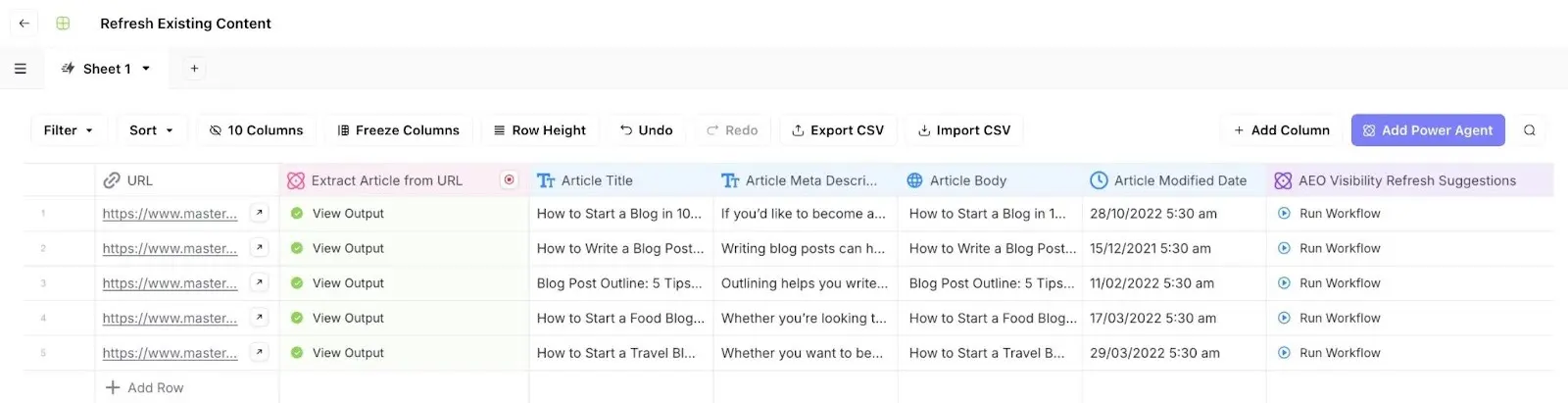Click the green check icon in row 5
1568x403 pixels.
pyautogui.click(x=297, y=353)
